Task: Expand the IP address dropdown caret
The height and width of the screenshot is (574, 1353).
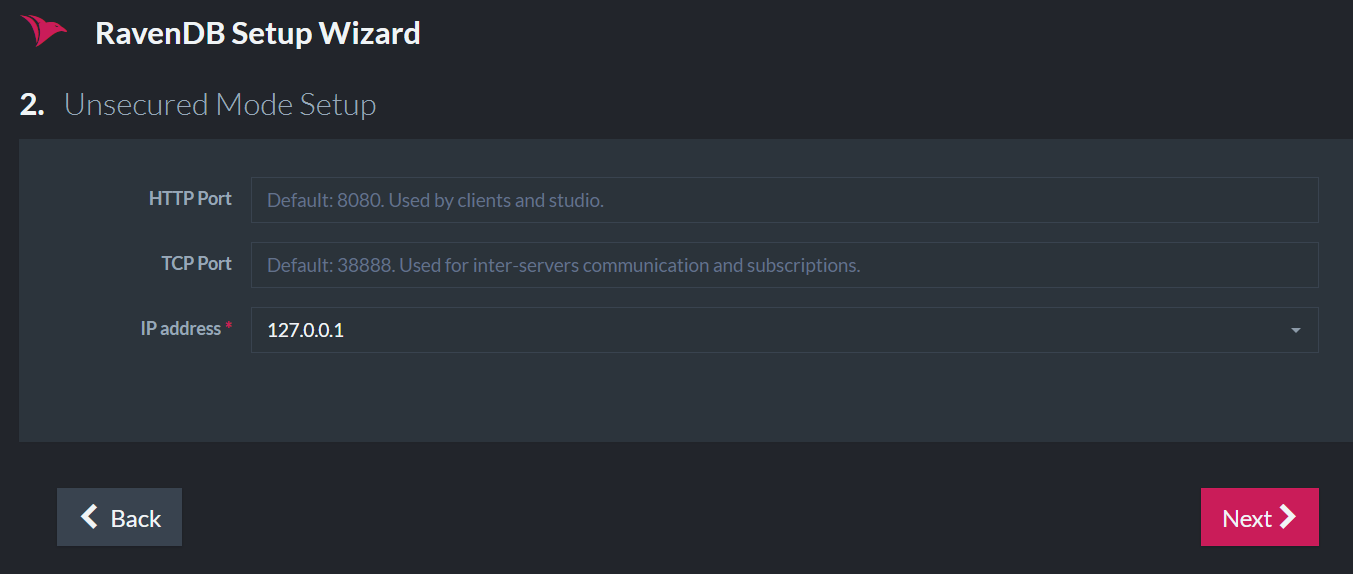Action: point(1296,330)
